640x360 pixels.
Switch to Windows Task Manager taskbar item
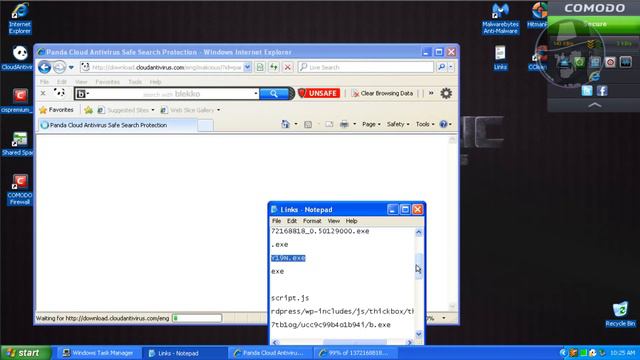(x=98, y=353)
